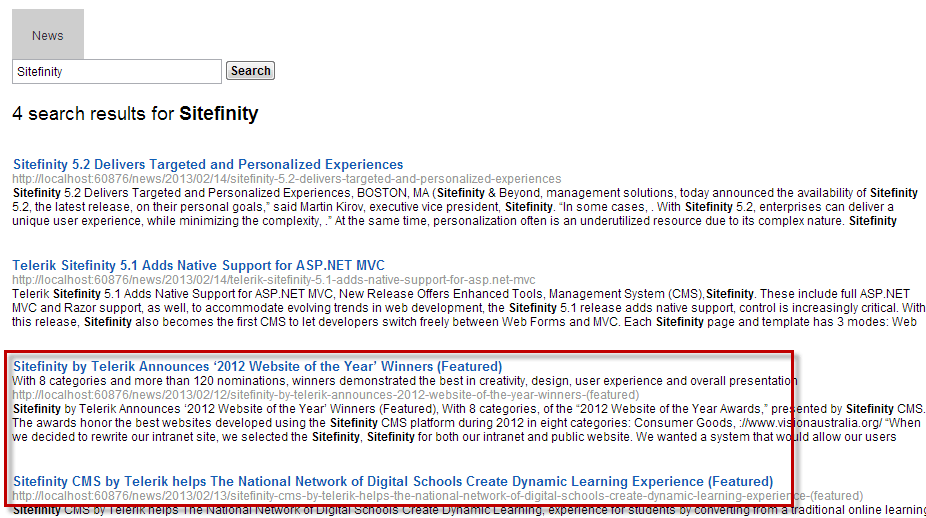Click summary line 'With 8 categories and more than 120 nominations'

405,380
